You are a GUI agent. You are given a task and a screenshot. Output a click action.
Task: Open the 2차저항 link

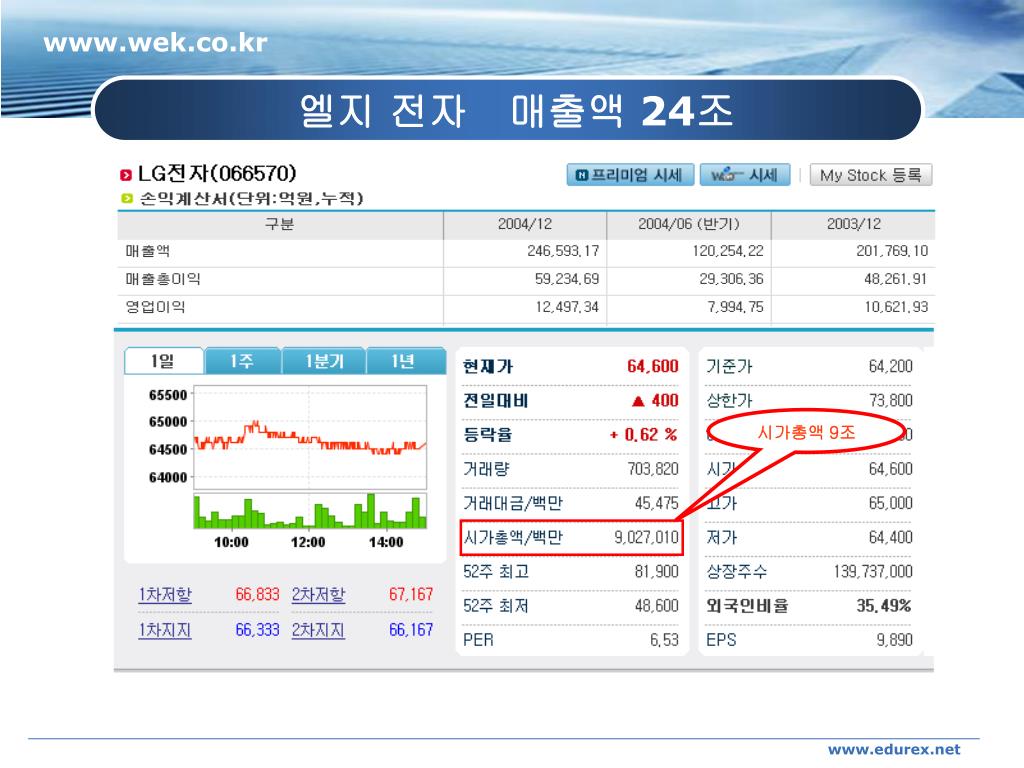318,594
